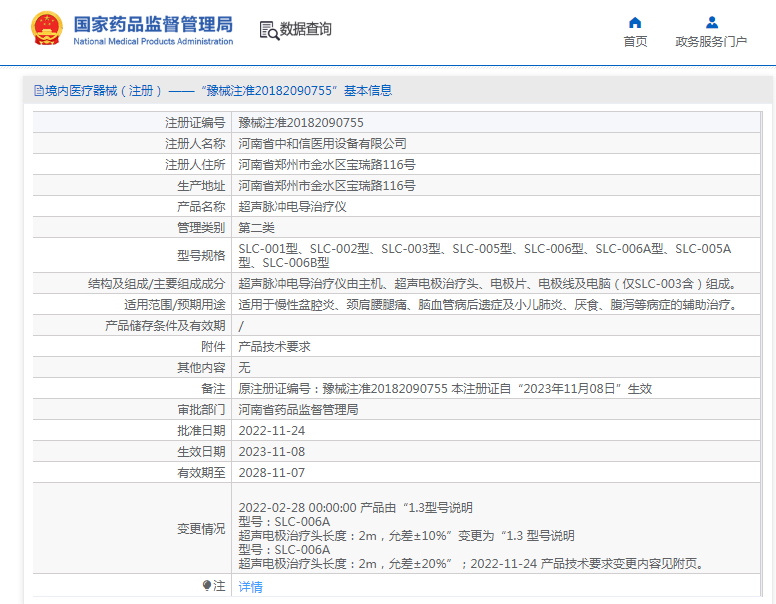Click 河南省药品监督管理局 approval department
Screen dimensions: 776x604
click(x=298, y=409)
